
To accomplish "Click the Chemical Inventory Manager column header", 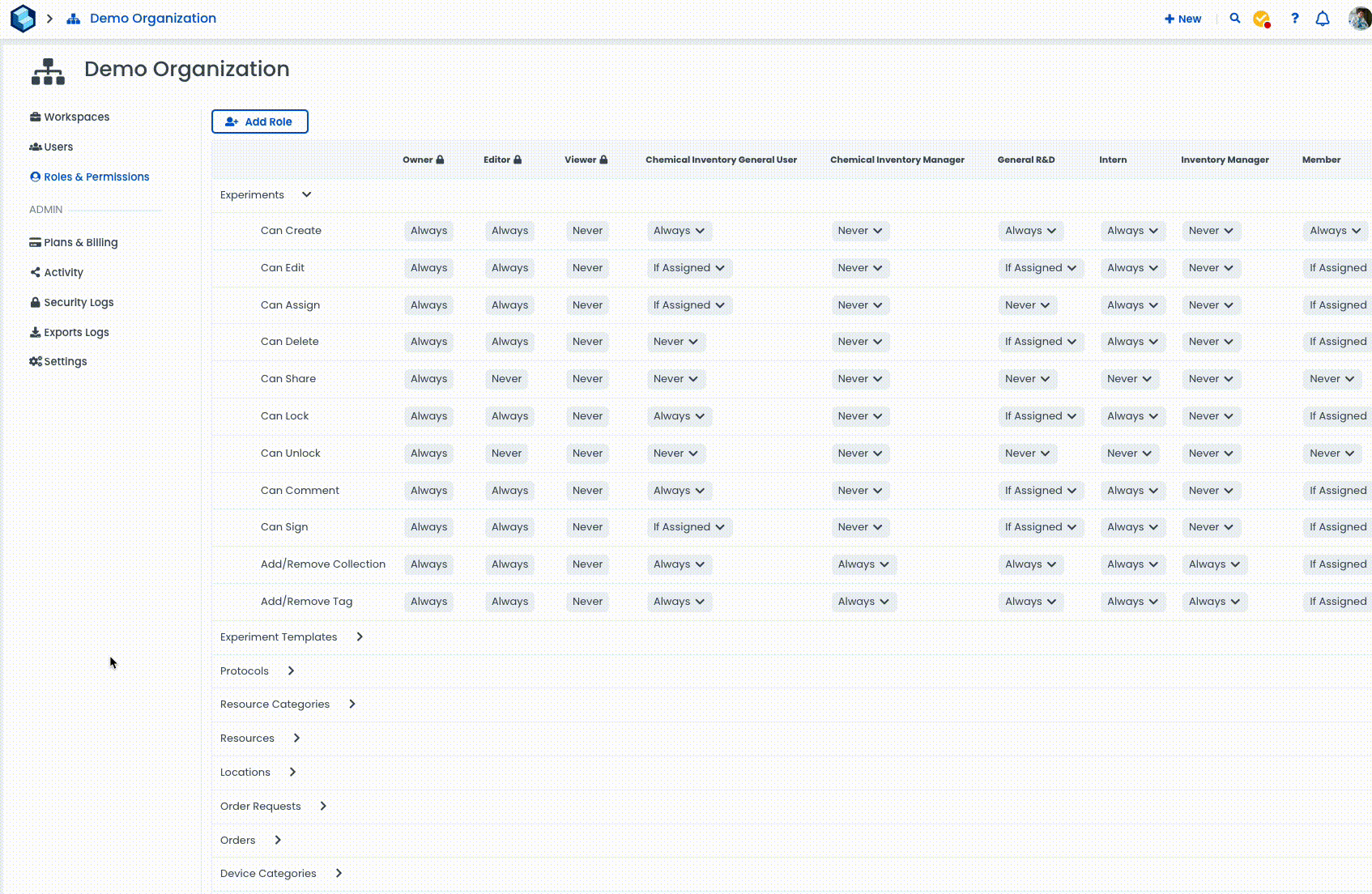I will [x=897, y=160].
